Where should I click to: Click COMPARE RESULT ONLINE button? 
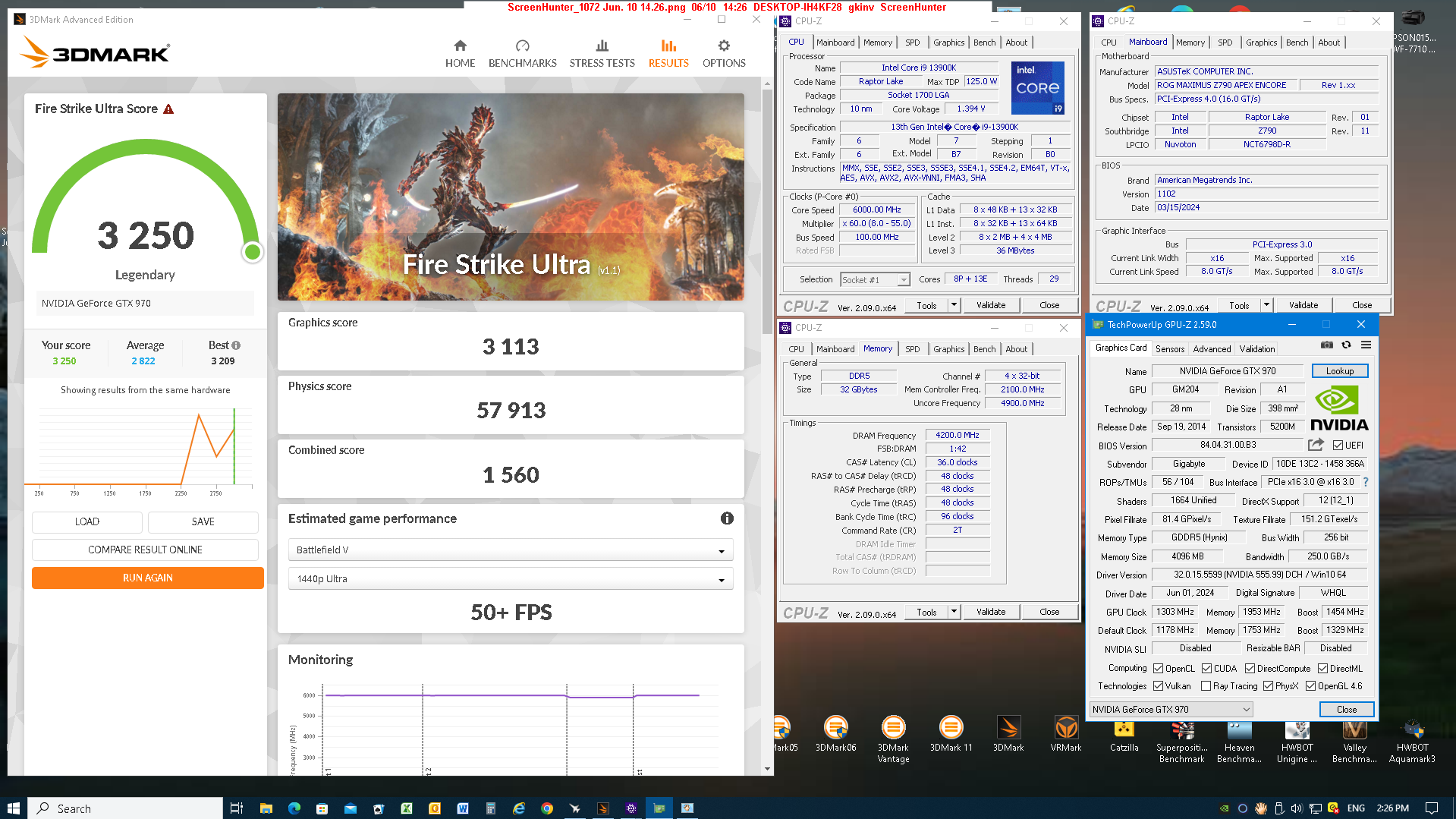145,550
